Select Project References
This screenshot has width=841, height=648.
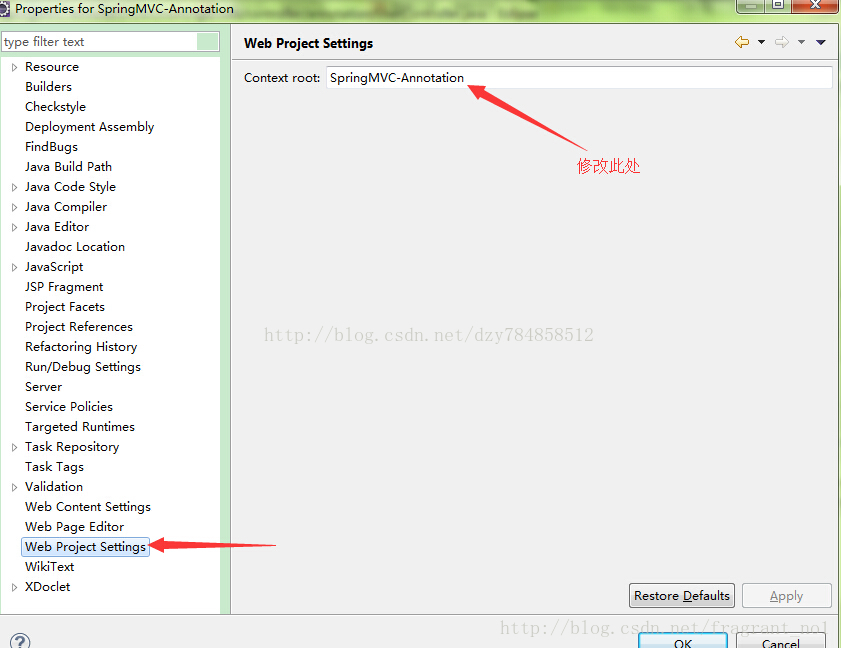[x=79, y=327]
